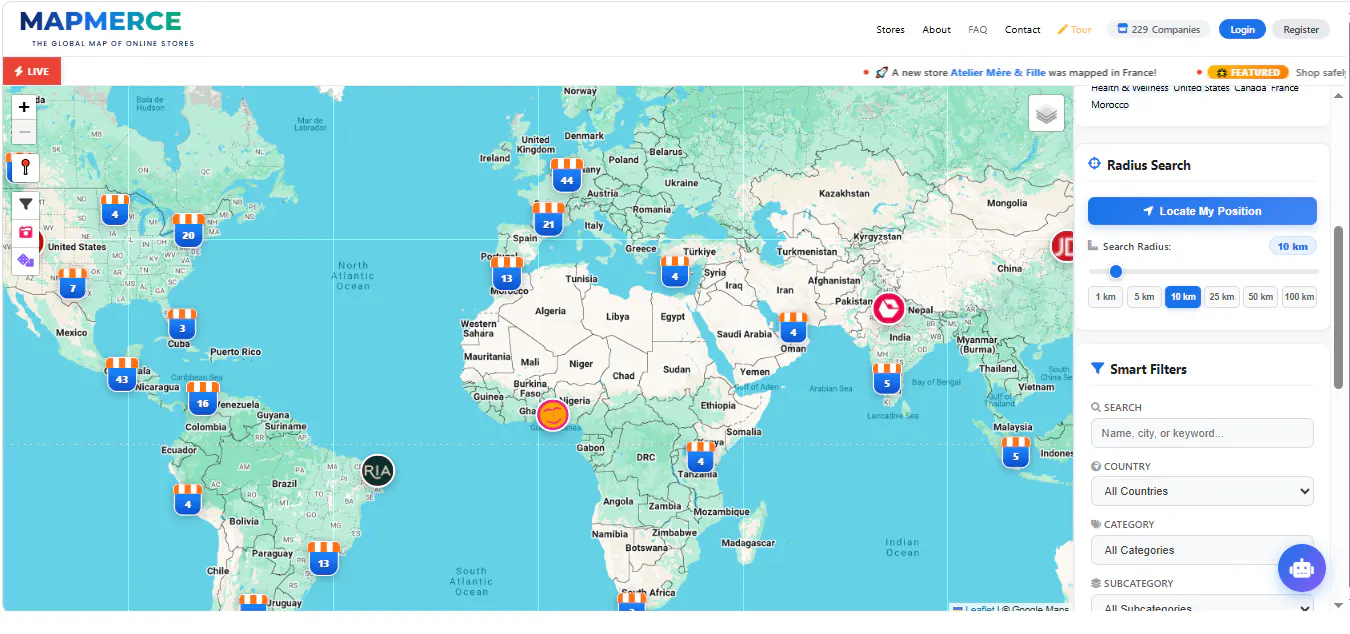Screen dimensions: 1350x634
Task: Select the 50 km radius option
Action: (x=1260, y=297)
